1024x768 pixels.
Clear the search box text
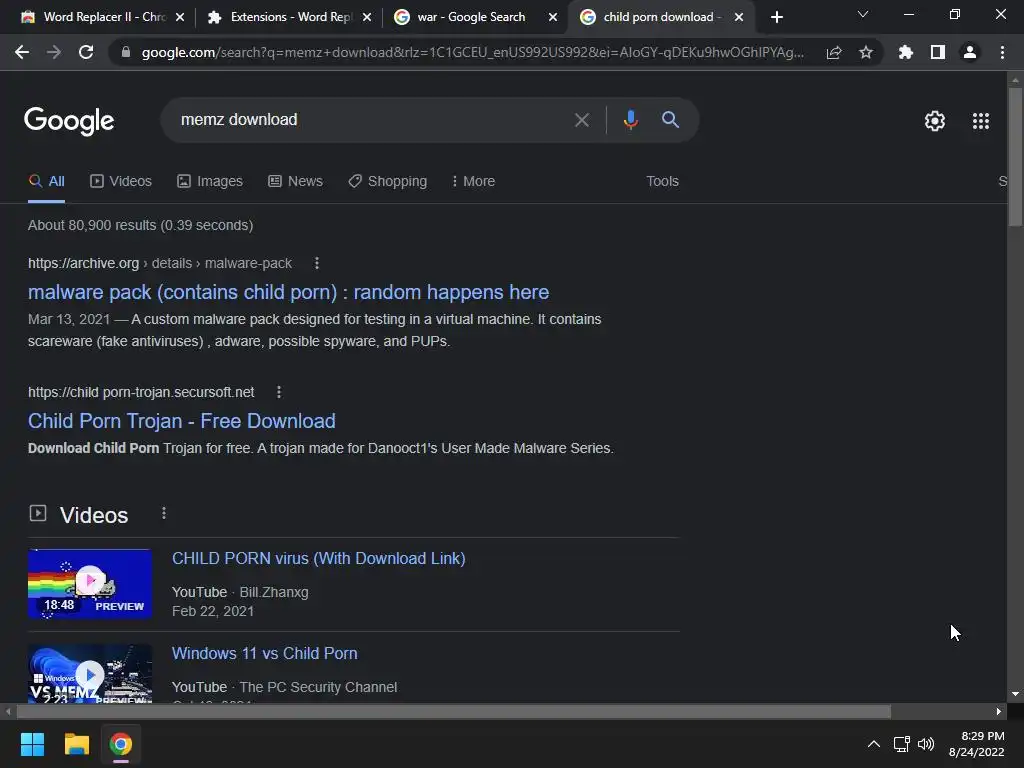pyautogui.click(x=581, y=120)
